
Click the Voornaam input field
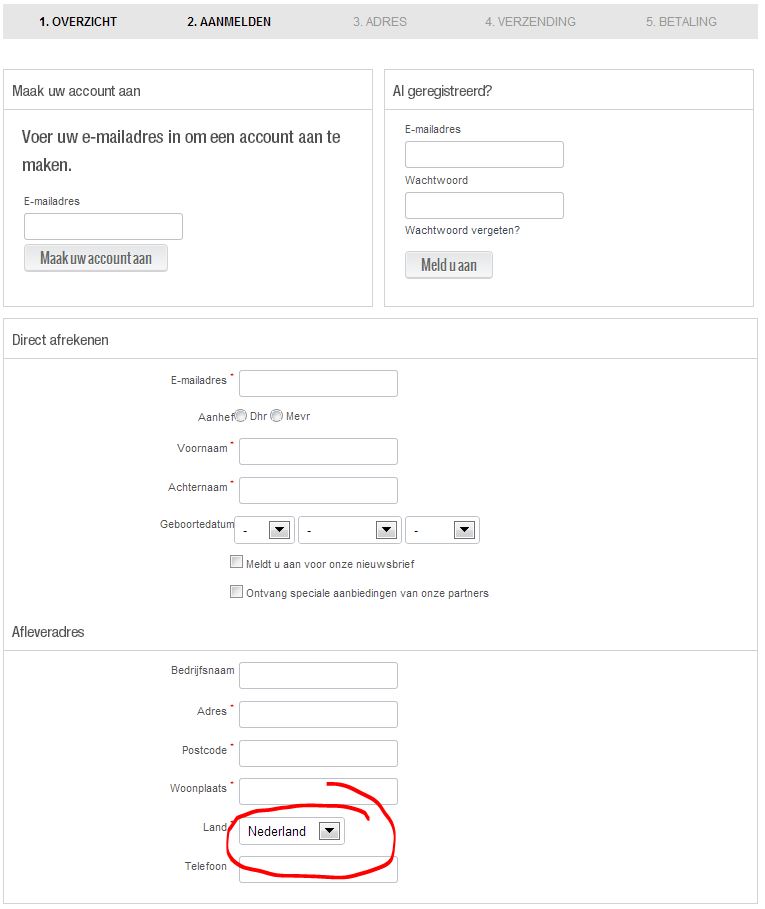(x=318, y=451)
